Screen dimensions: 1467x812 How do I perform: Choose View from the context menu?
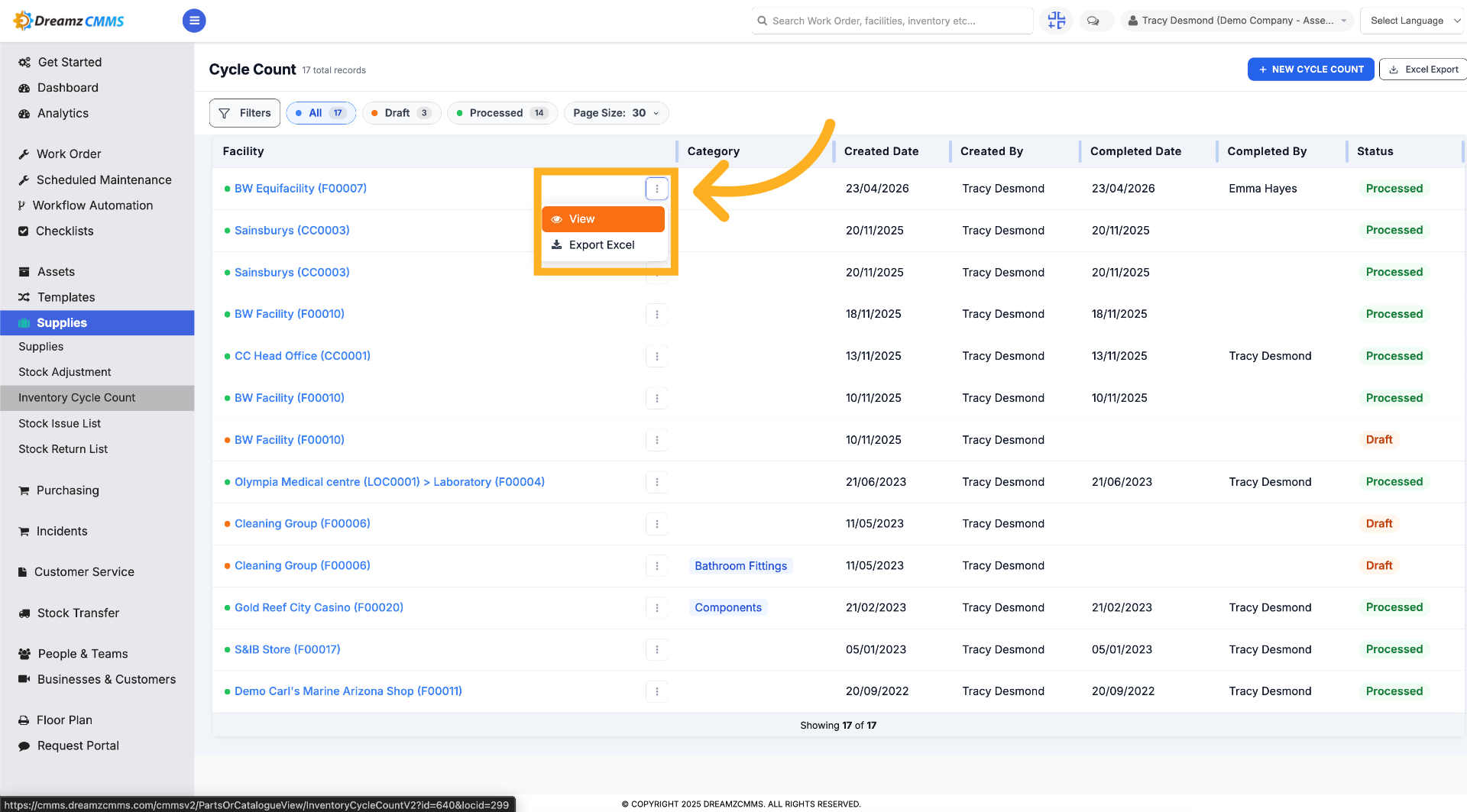(x=603, y=219)
